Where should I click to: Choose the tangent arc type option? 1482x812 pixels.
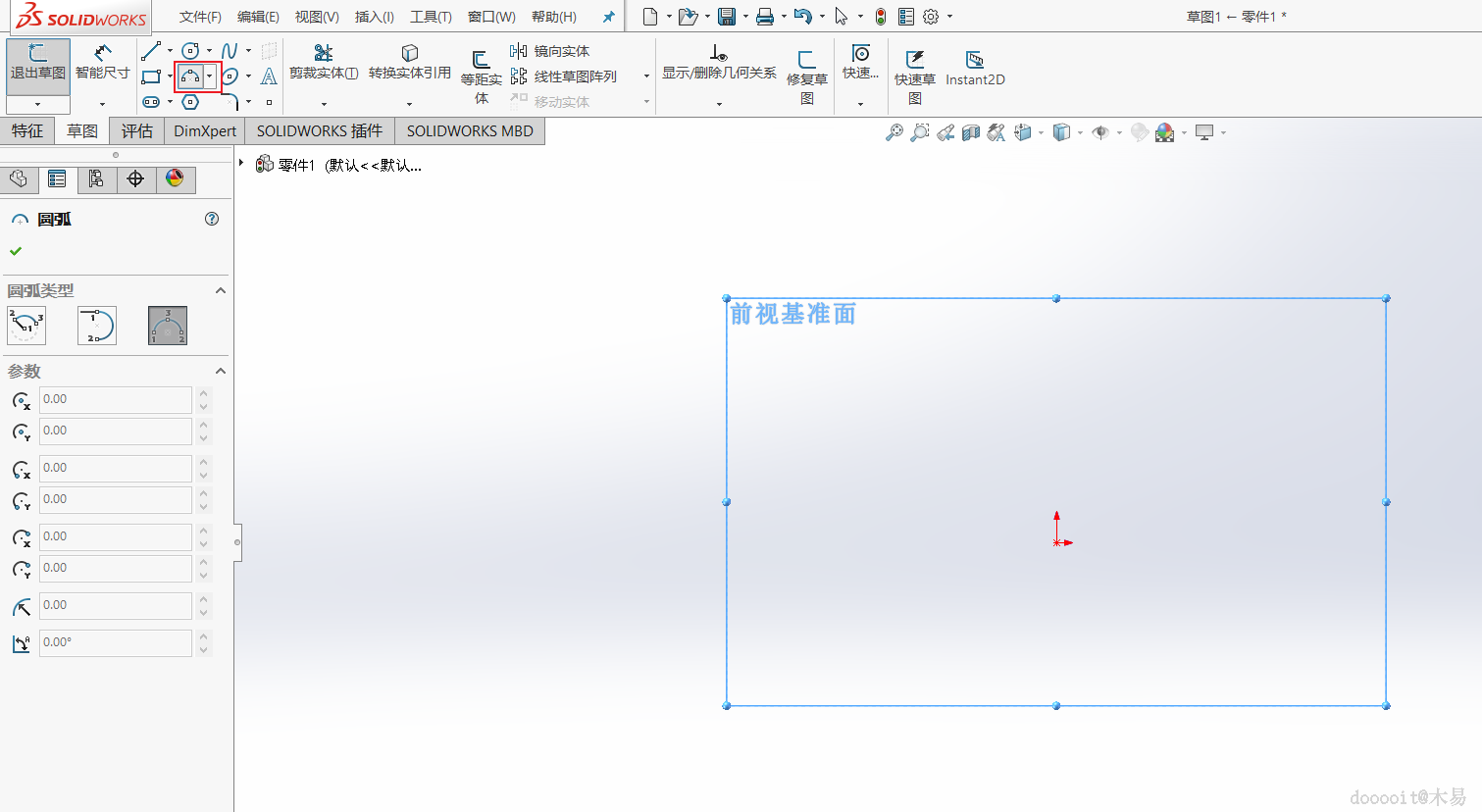(x=97, y=326)
